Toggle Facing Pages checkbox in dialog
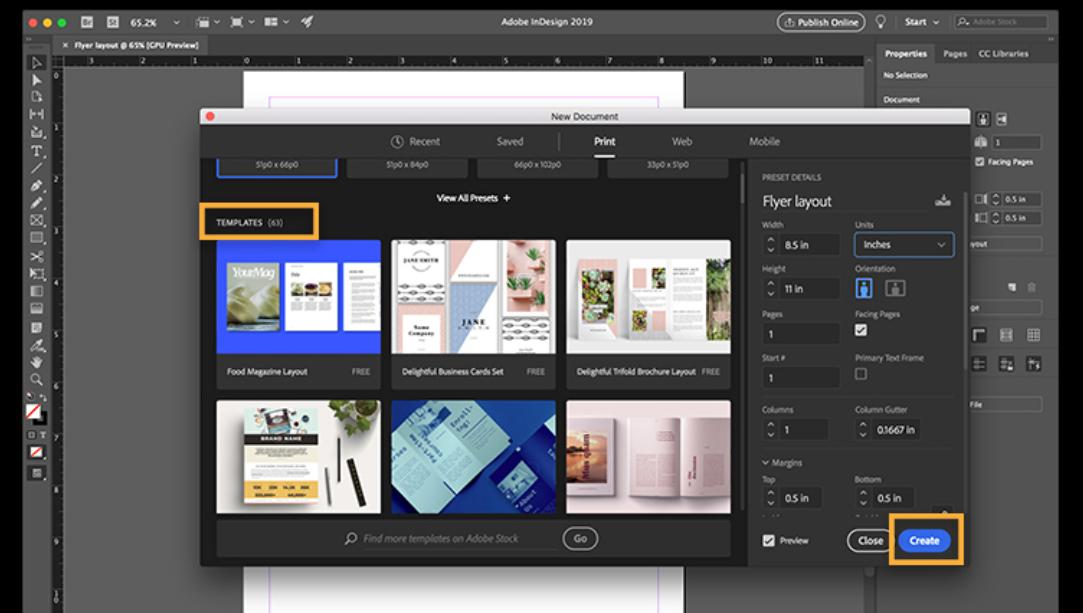Image resolution: width=1083 pixels, height=613 pixels. pos(861,330)
